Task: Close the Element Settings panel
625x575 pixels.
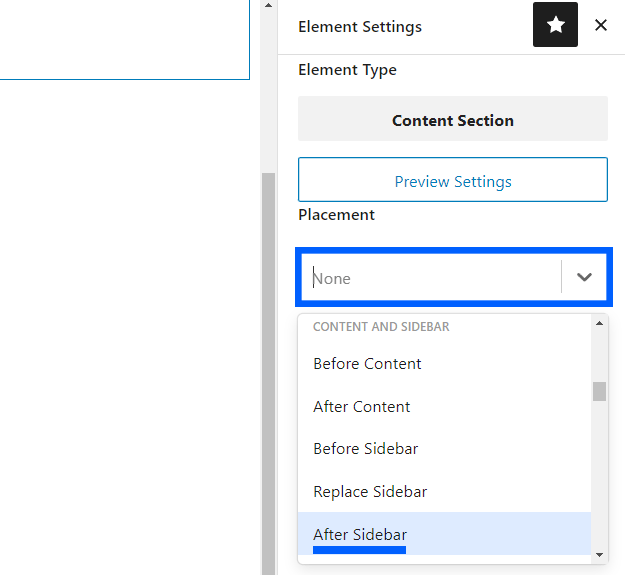Action: 601,25
